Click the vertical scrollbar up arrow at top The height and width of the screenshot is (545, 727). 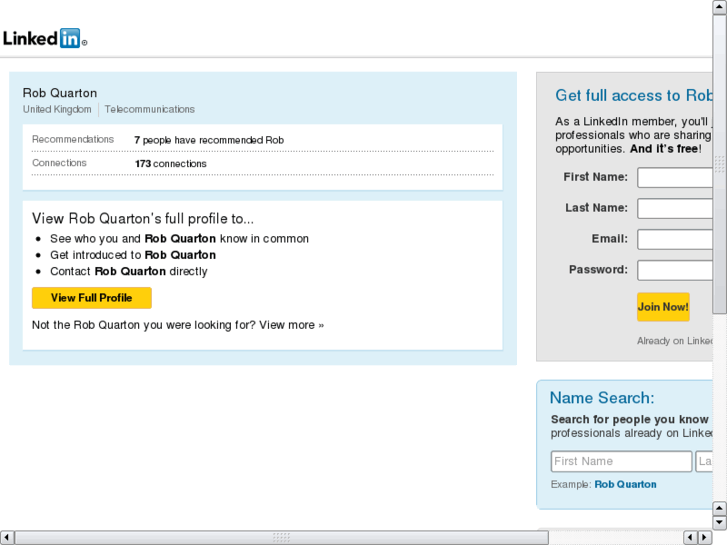tap(720, 7)
